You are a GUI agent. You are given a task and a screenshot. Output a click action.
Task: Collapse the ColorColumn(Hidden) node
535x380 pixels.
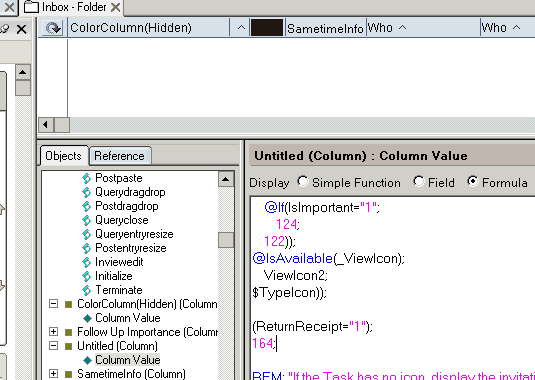[x=53, y=304]
